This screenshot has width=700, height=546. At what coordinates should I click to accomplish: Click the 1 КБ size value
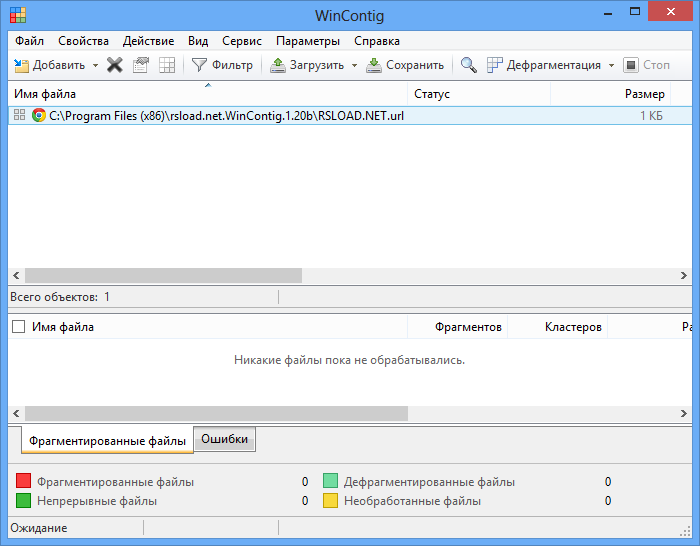651,116
